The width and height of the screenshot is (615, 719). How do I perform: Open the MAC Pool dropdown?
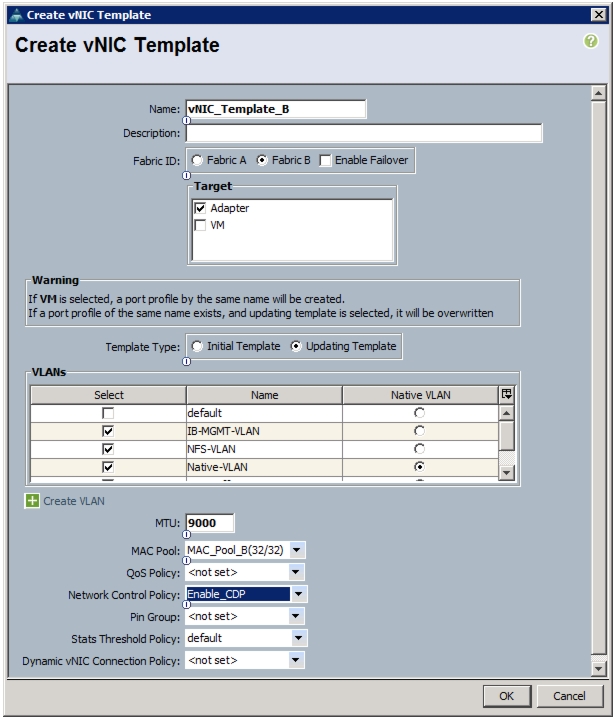297,550
